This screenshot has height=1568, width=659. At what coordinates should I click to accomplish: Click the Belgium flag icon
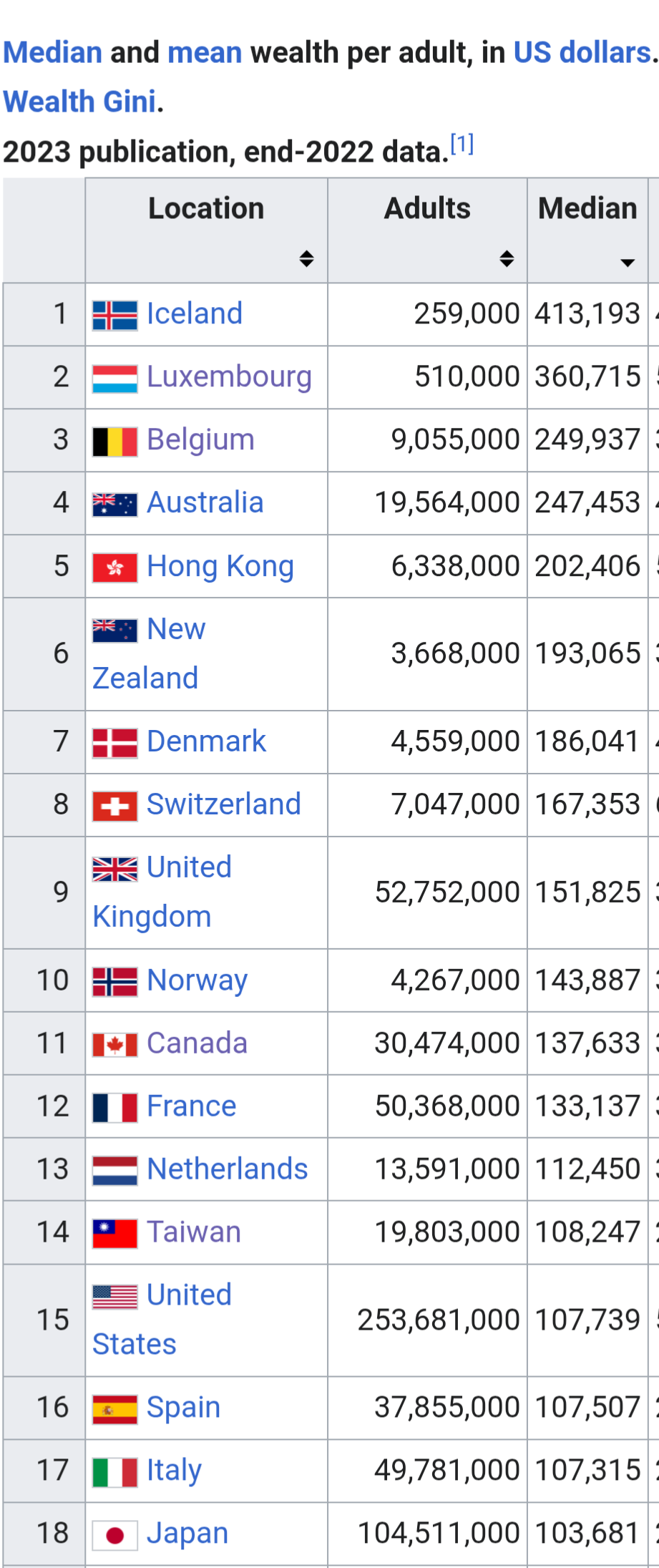pos(114,442)
